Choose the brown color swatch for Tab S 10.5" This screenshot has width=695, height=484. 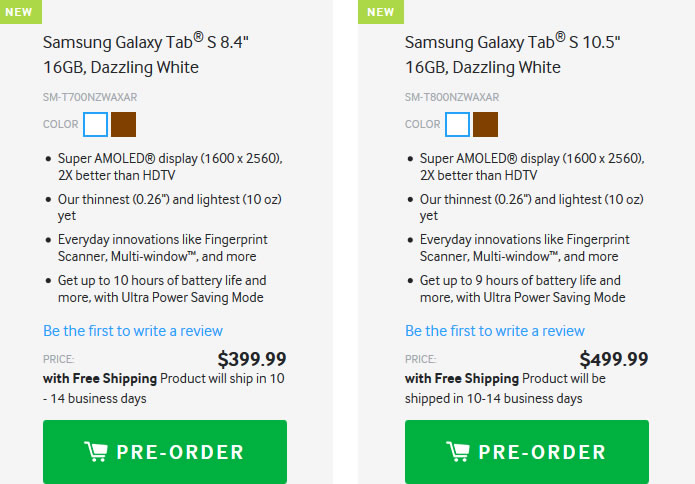[x=485, y=124]
